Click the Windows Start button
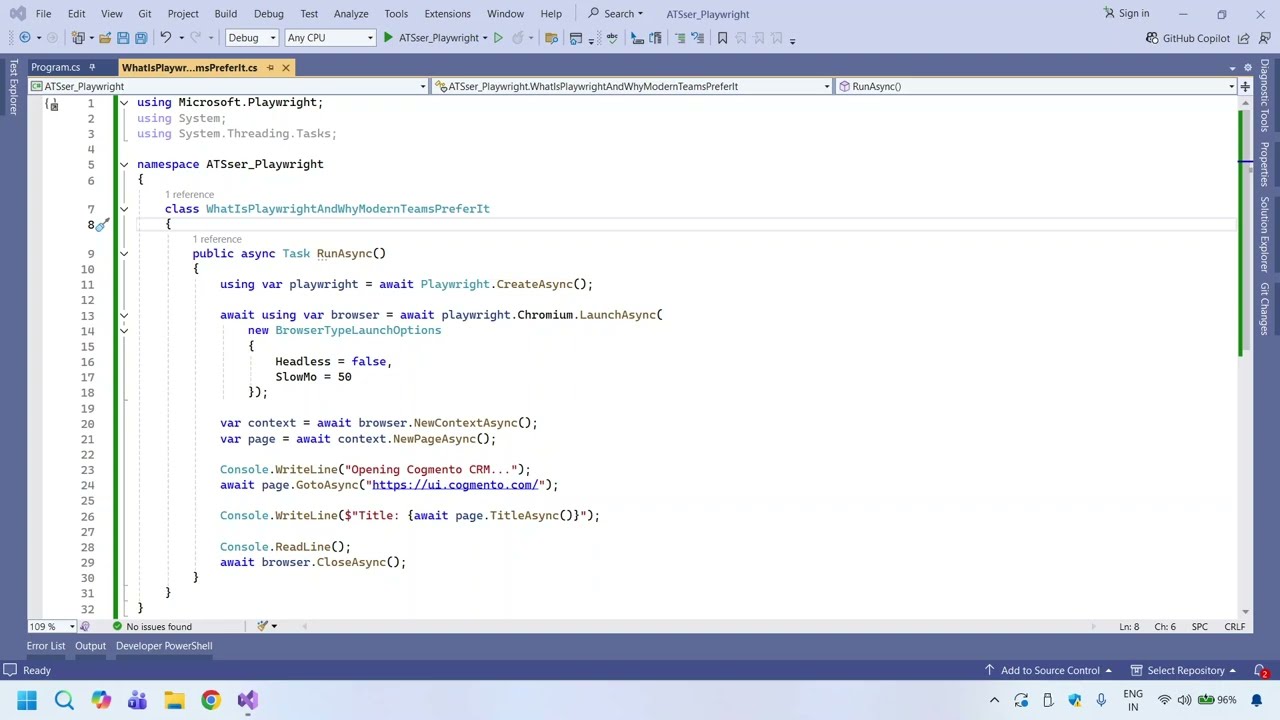The height and width of the screenshot is (720, 1280). [x=27, y=700]
